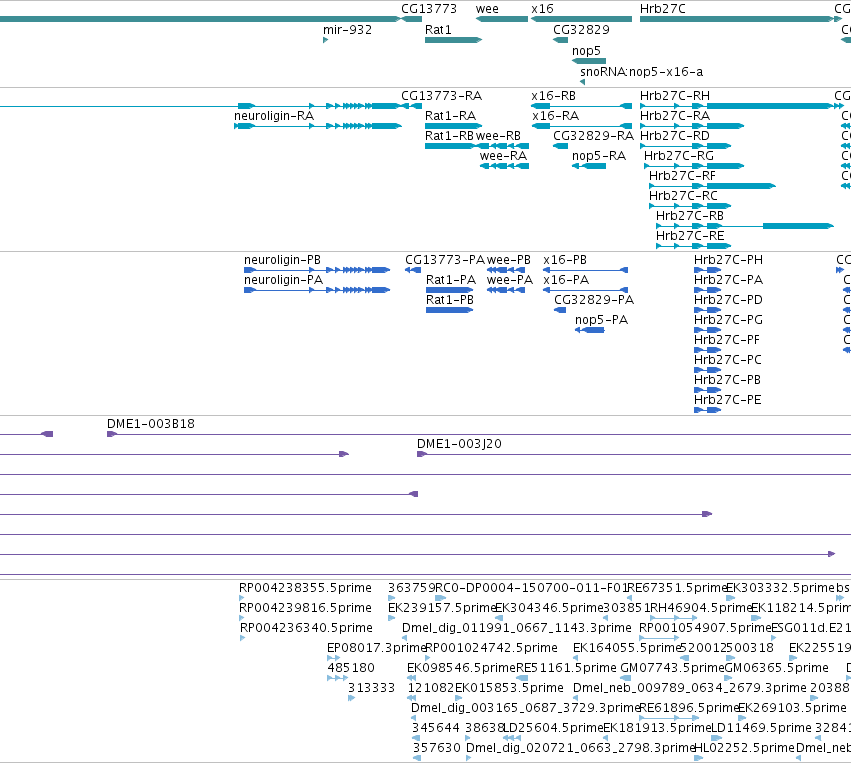Screen dimensions: 851x763
Task: Select the CG32829-PA protein label
Action: (x=594, y=300)
